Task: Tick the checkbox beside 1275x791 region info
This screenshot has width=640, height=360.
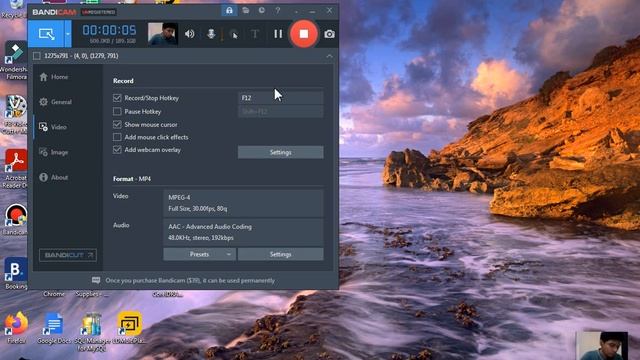Action: coord(37,56)
